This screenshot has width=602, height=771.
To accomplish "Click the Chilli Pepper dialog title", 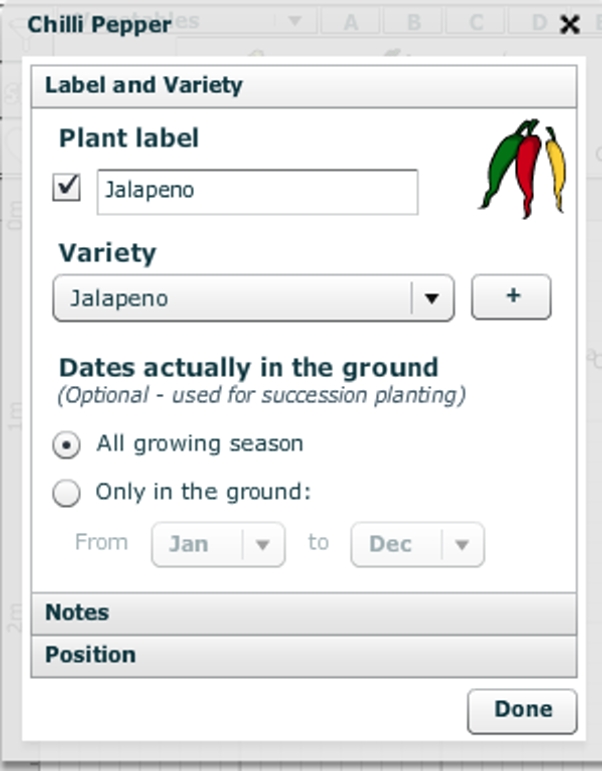I will click(x=99, y=24).
